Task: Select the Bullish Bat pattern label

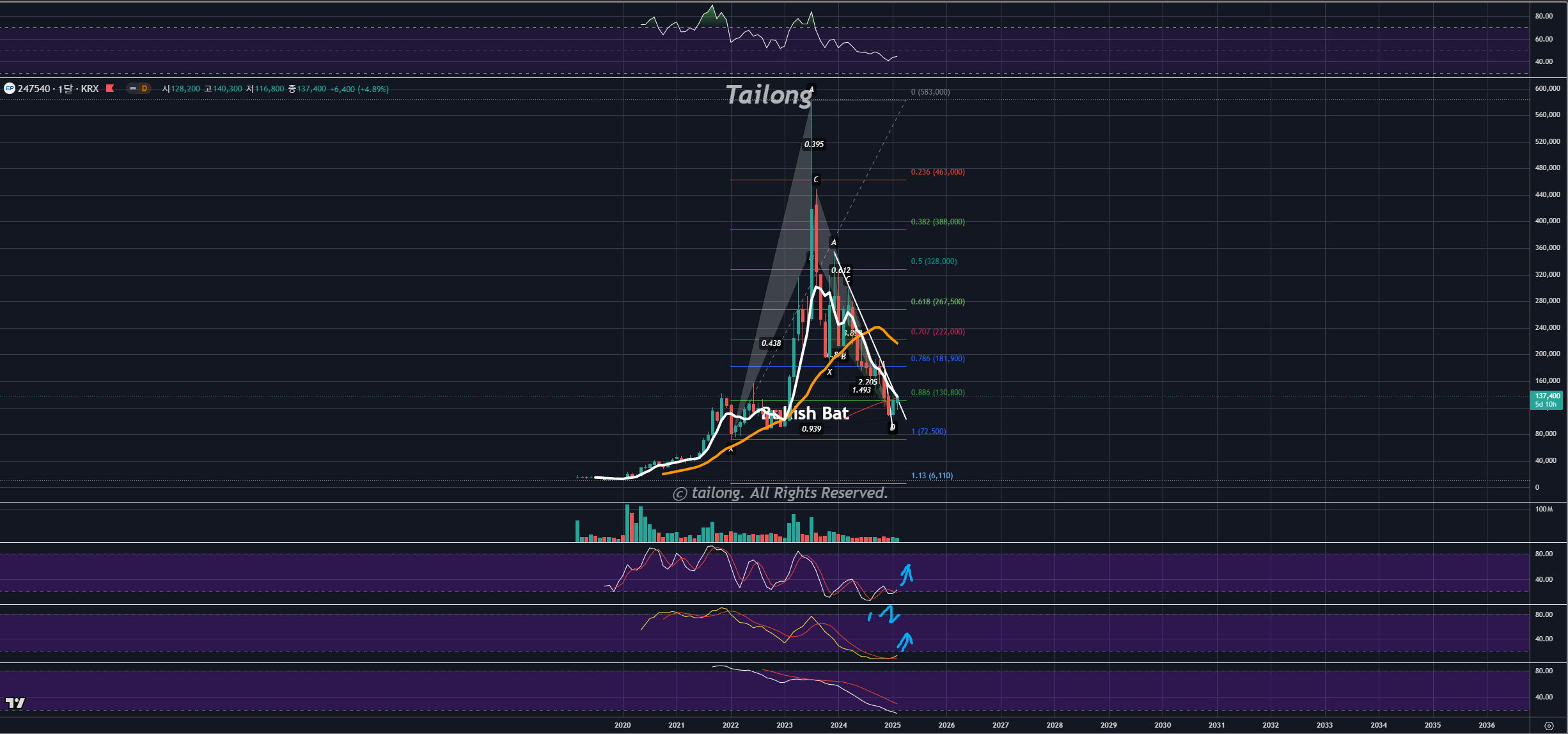Action: point(806,414)
